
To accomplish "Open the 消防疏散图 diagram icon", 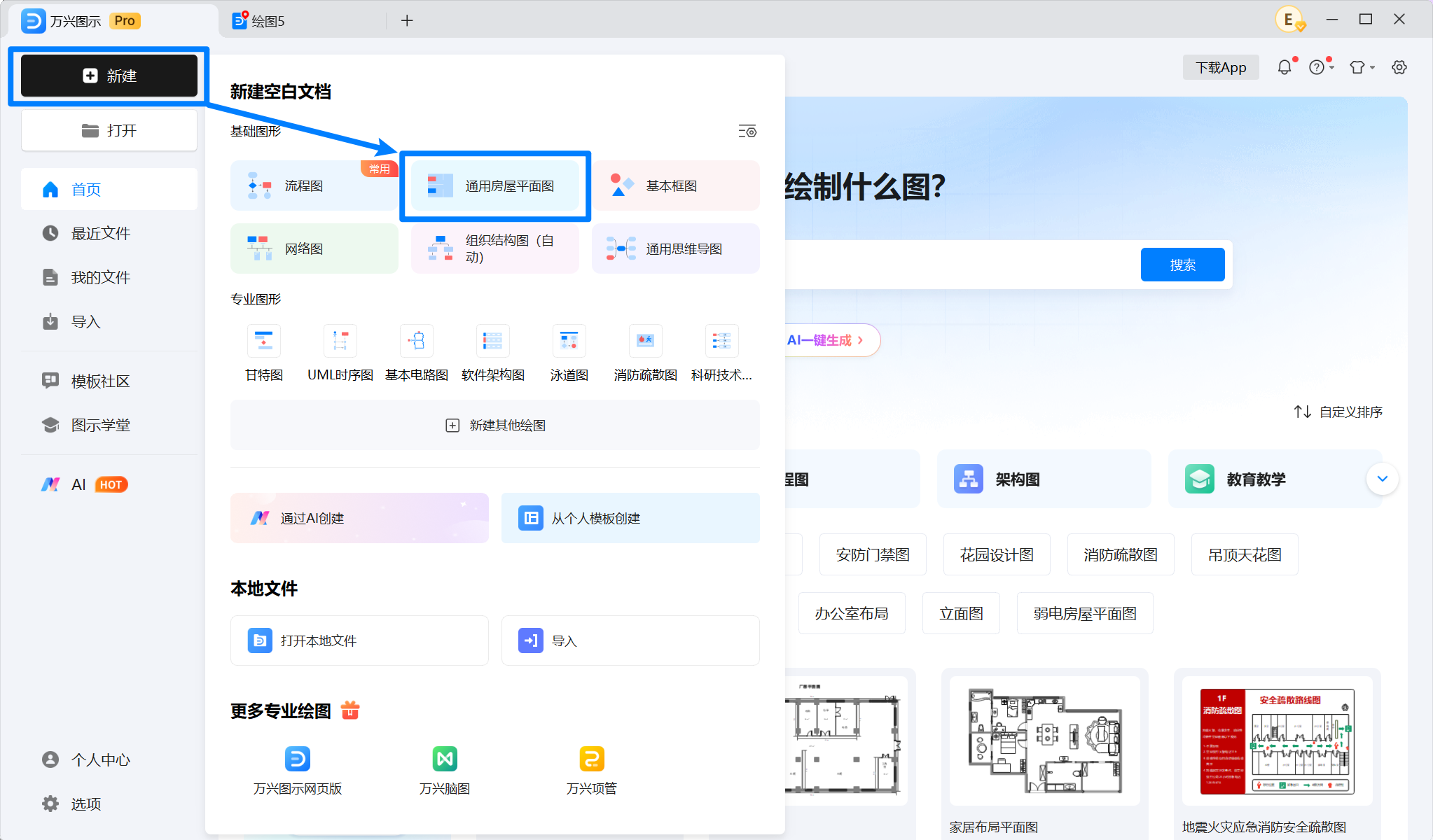I will pos(646,341).
